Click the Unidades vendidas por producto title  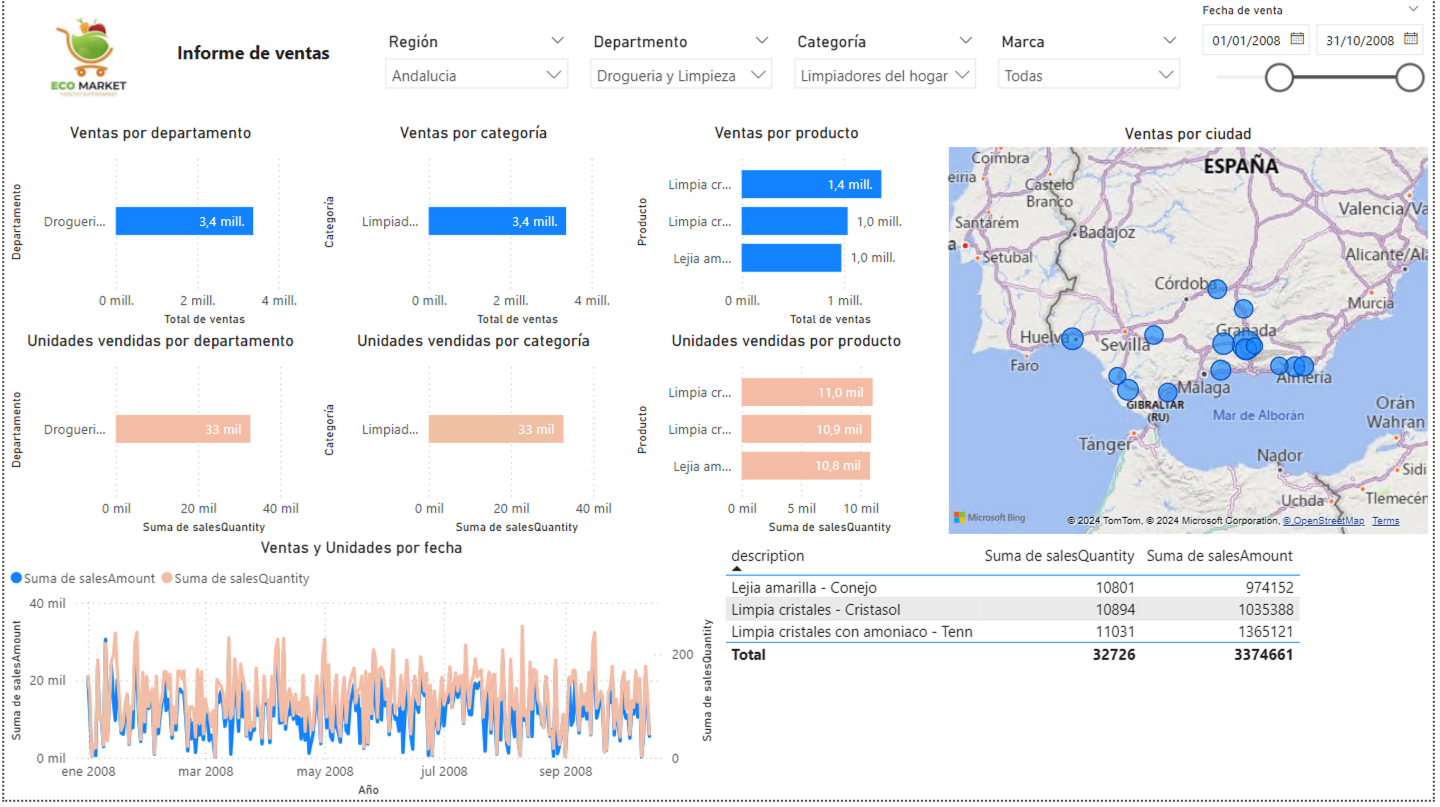pos(786,341)
